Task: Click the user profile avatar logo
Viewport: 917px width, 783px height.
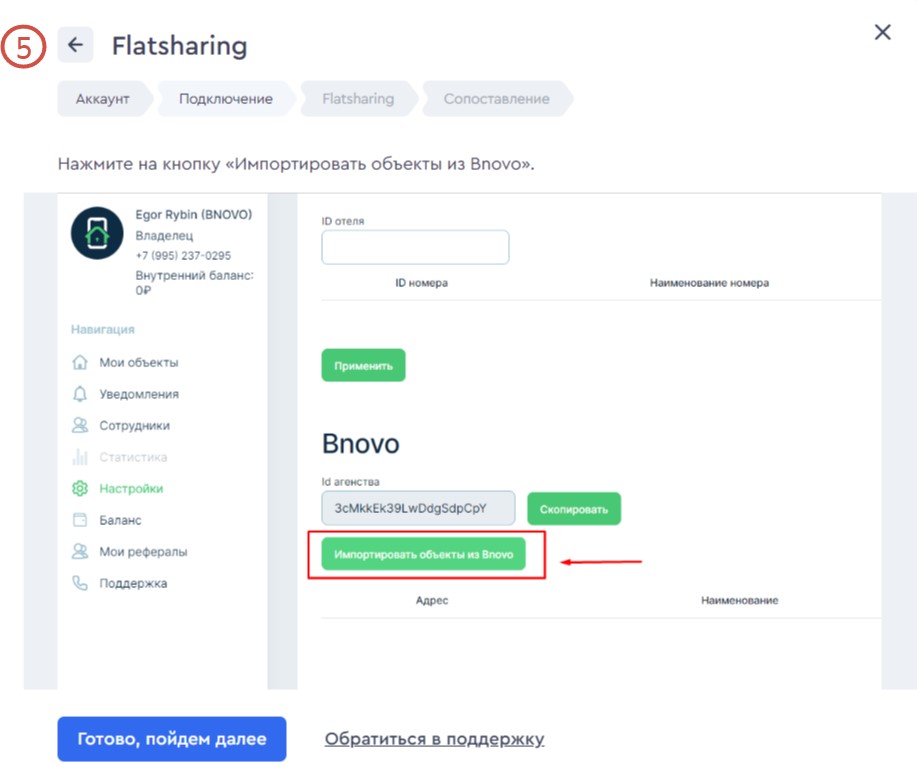Action: (x=97, y=234)
